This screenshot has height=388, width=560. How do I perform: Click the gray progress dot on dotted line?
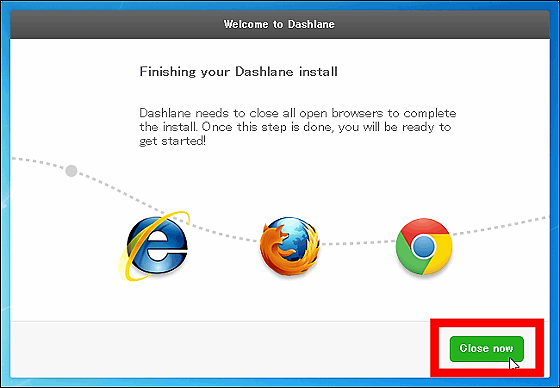[x=71, y=171]
